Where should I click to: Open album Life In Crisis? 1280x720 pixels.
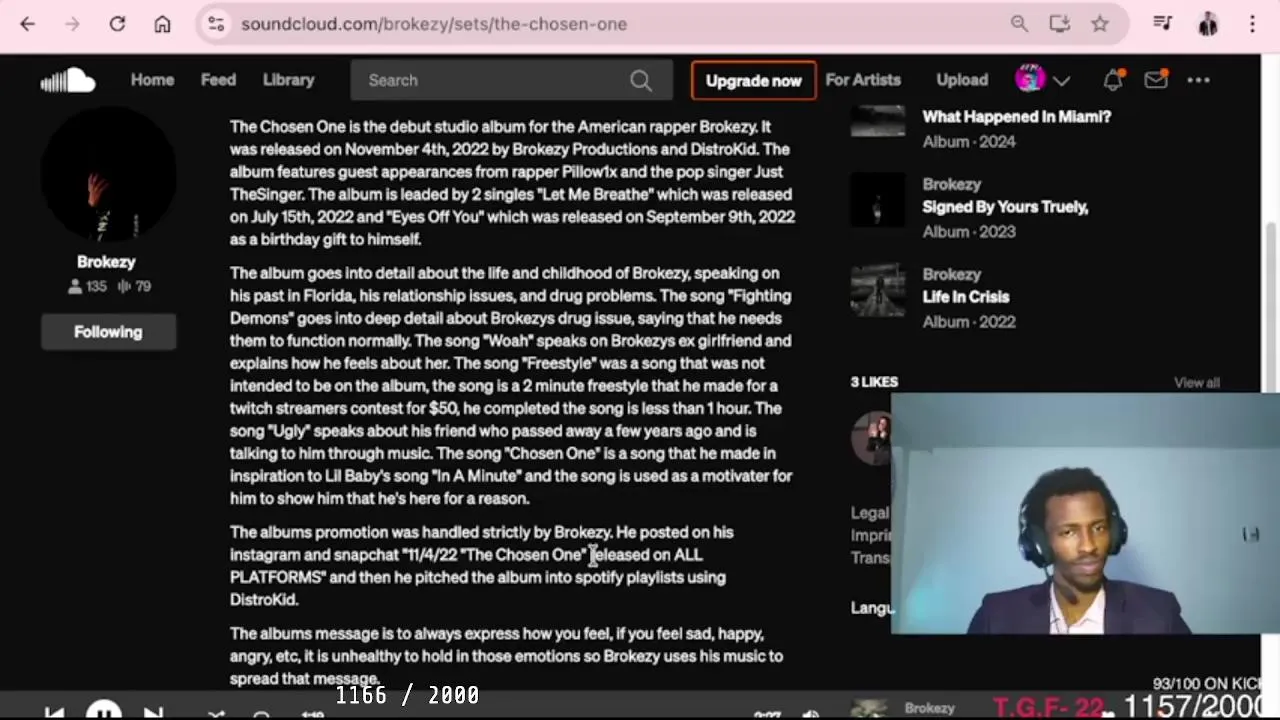click(965, 297)
